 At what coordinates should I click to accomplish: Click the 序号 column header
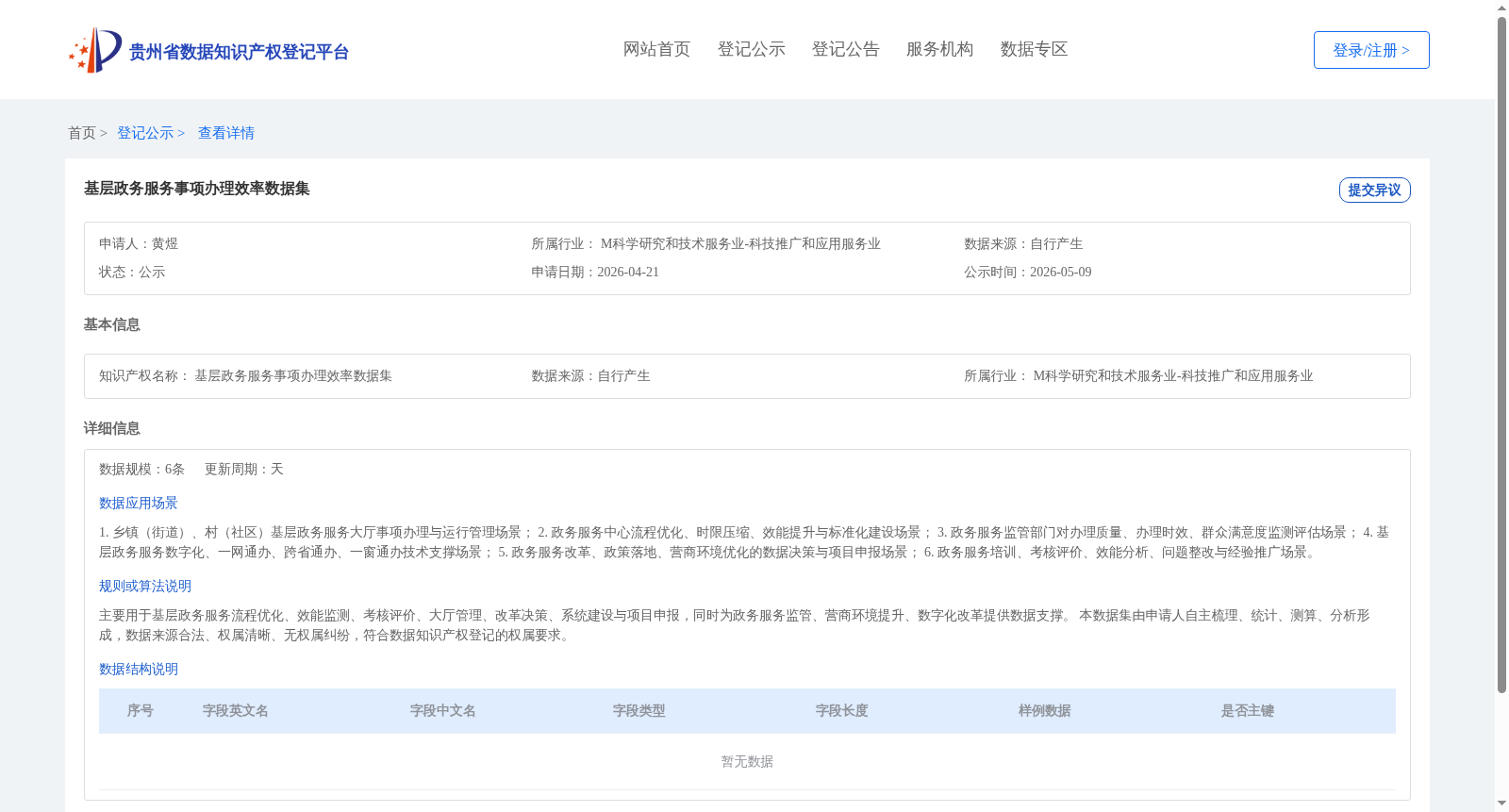click(141, 710)
